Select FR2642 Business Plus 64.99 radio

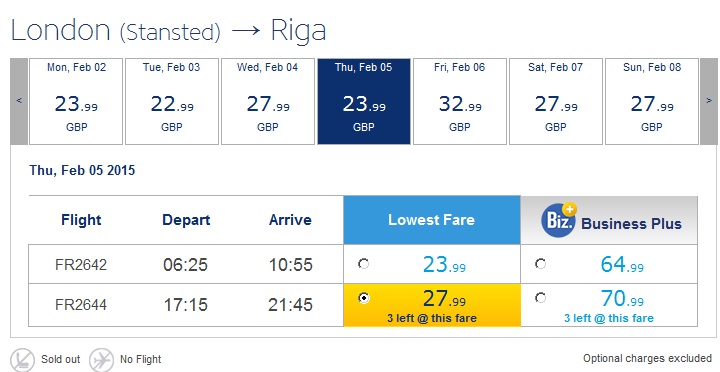[540, 264]
